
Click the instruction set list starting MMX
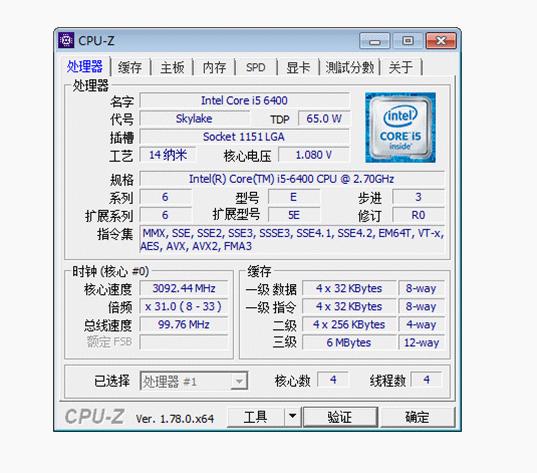pos(292,239)
